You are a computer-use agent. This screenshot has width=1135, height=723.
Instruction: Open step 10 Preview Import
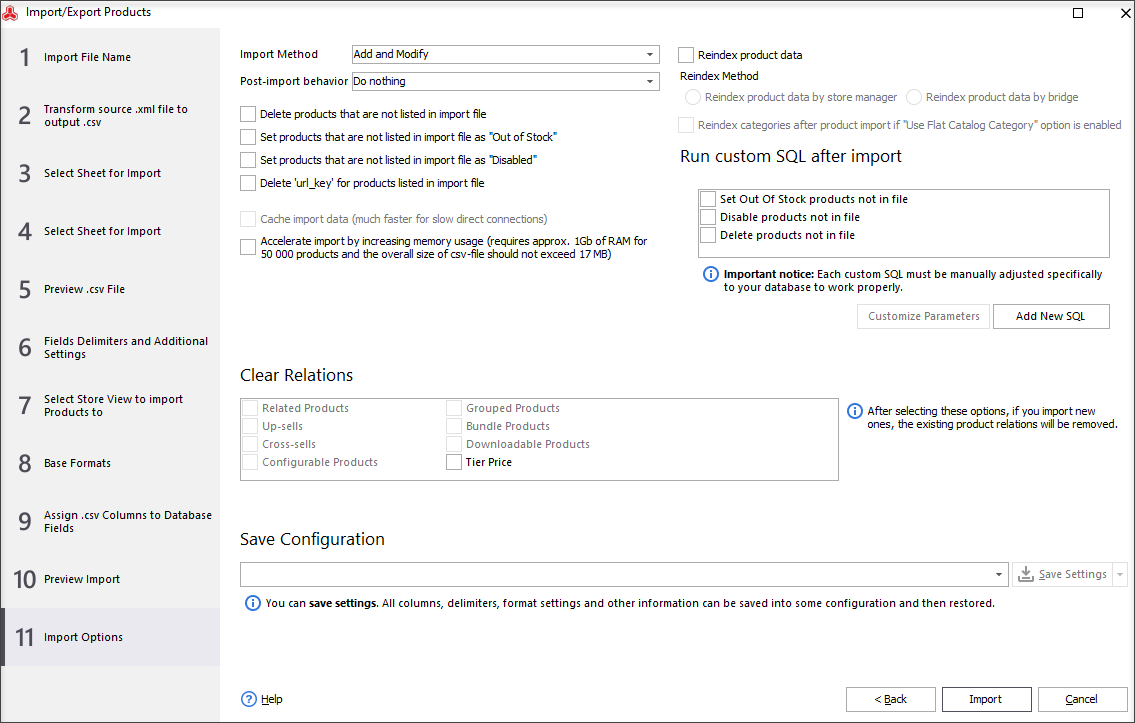[111, 579]
